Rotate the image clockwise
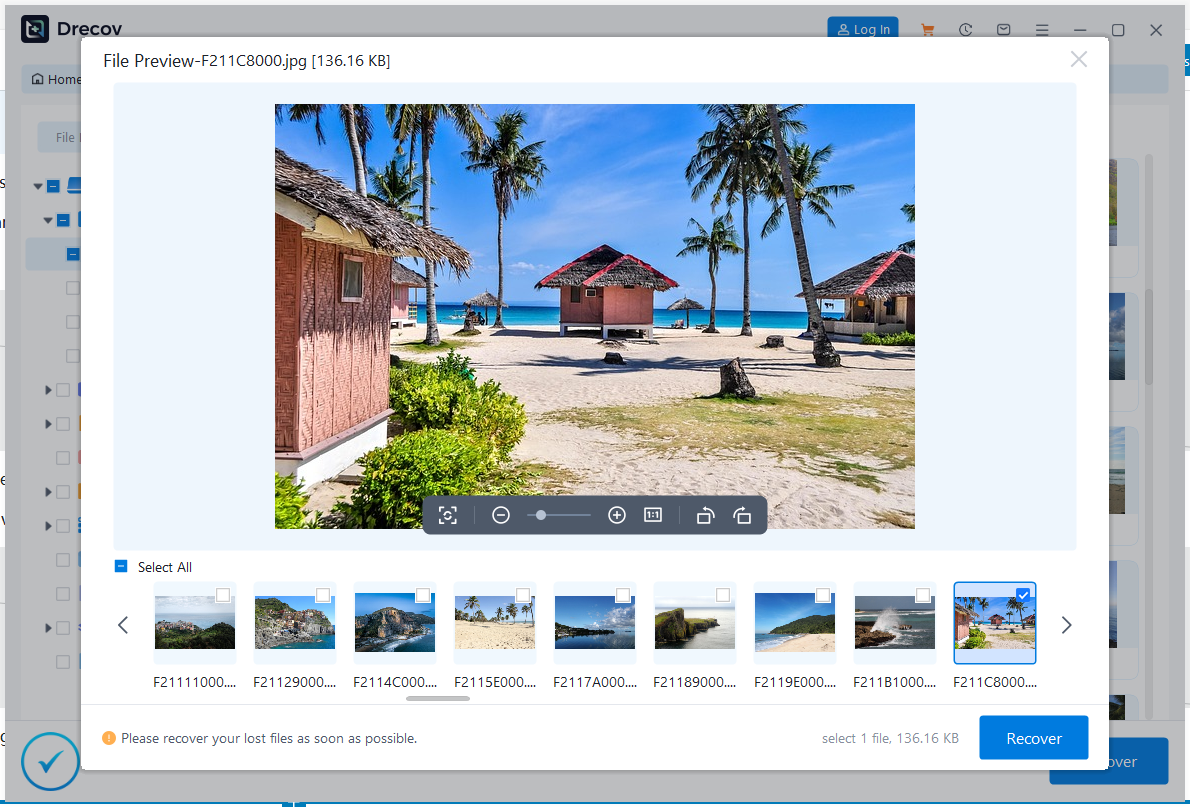The width and height of the screenshot is (1190, 807). pyautogui.click(x=743, y=514)
